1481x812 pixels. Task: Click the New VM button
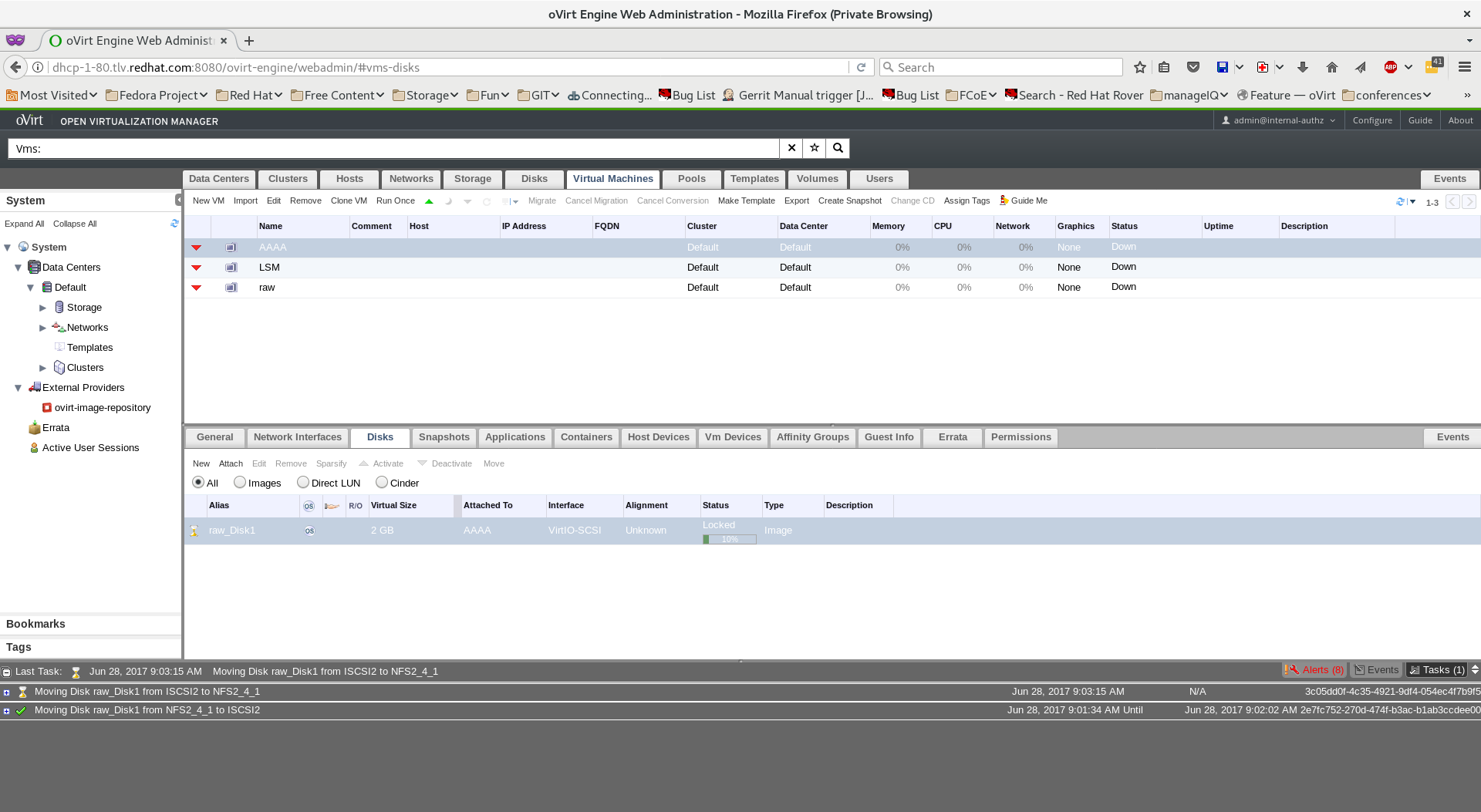point(208,200)
